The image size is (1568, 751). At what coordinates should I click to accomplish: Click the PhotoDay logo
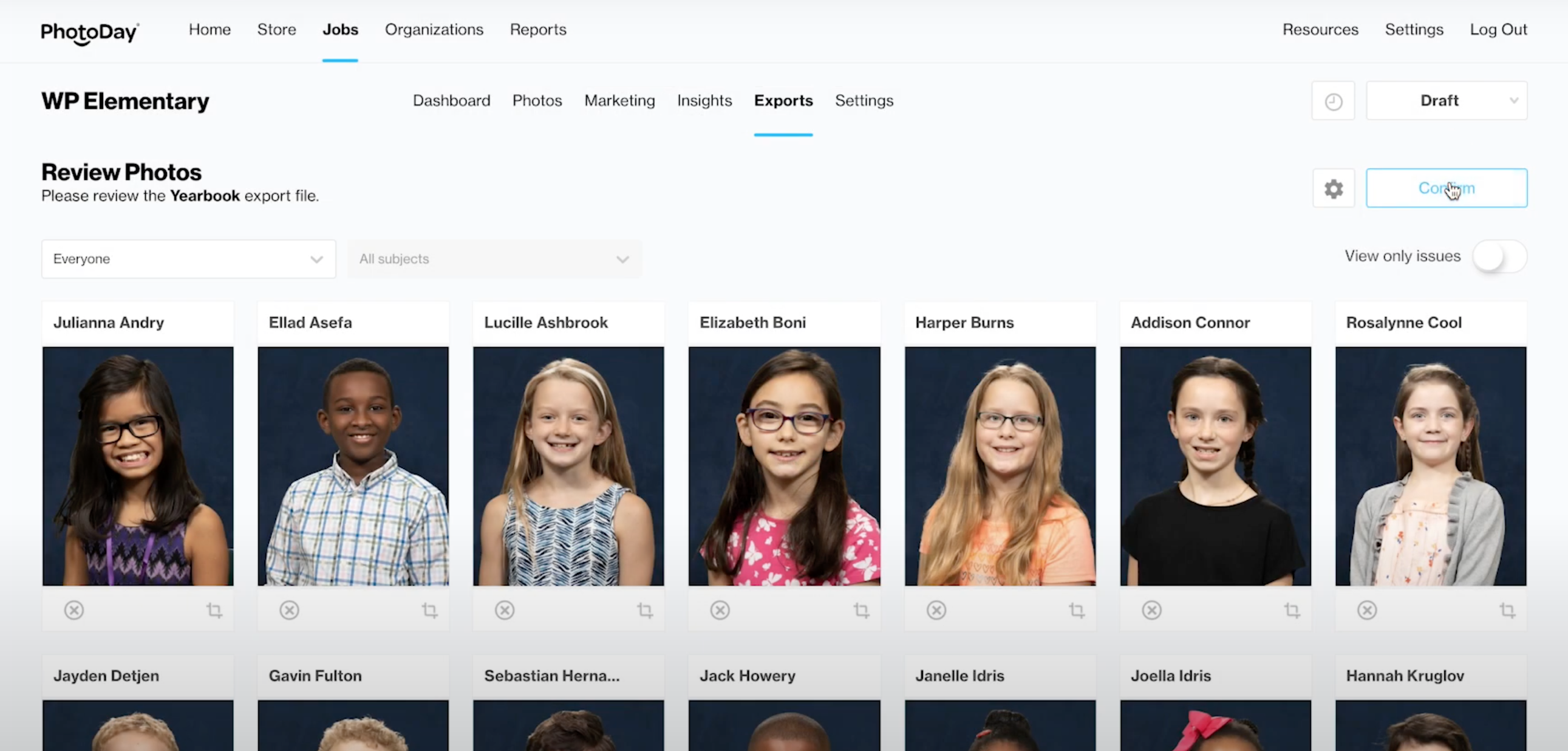(x=90, y=32)
